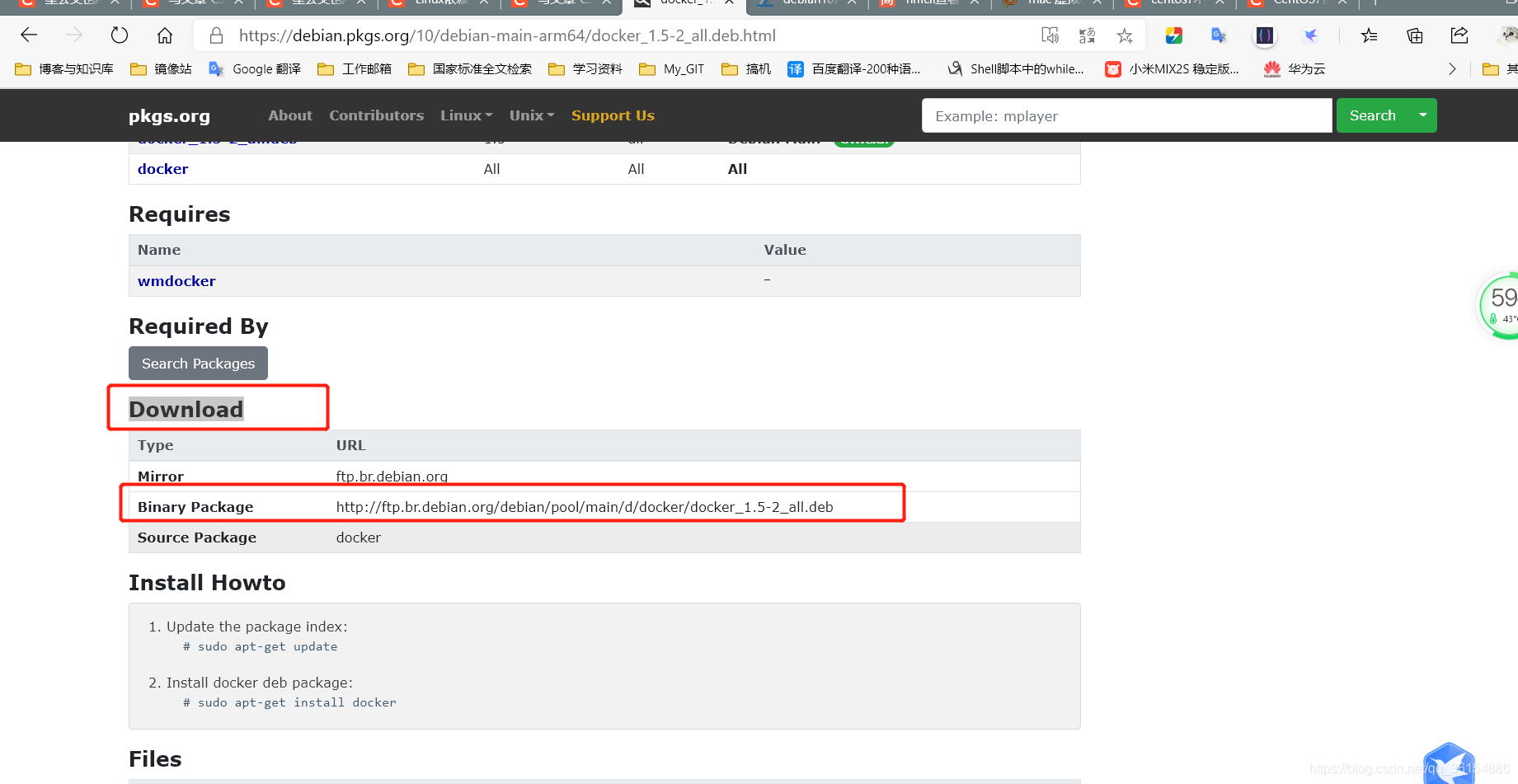The image size is (1518, 784).
Task: Open the About page
Action: point(290,115)
